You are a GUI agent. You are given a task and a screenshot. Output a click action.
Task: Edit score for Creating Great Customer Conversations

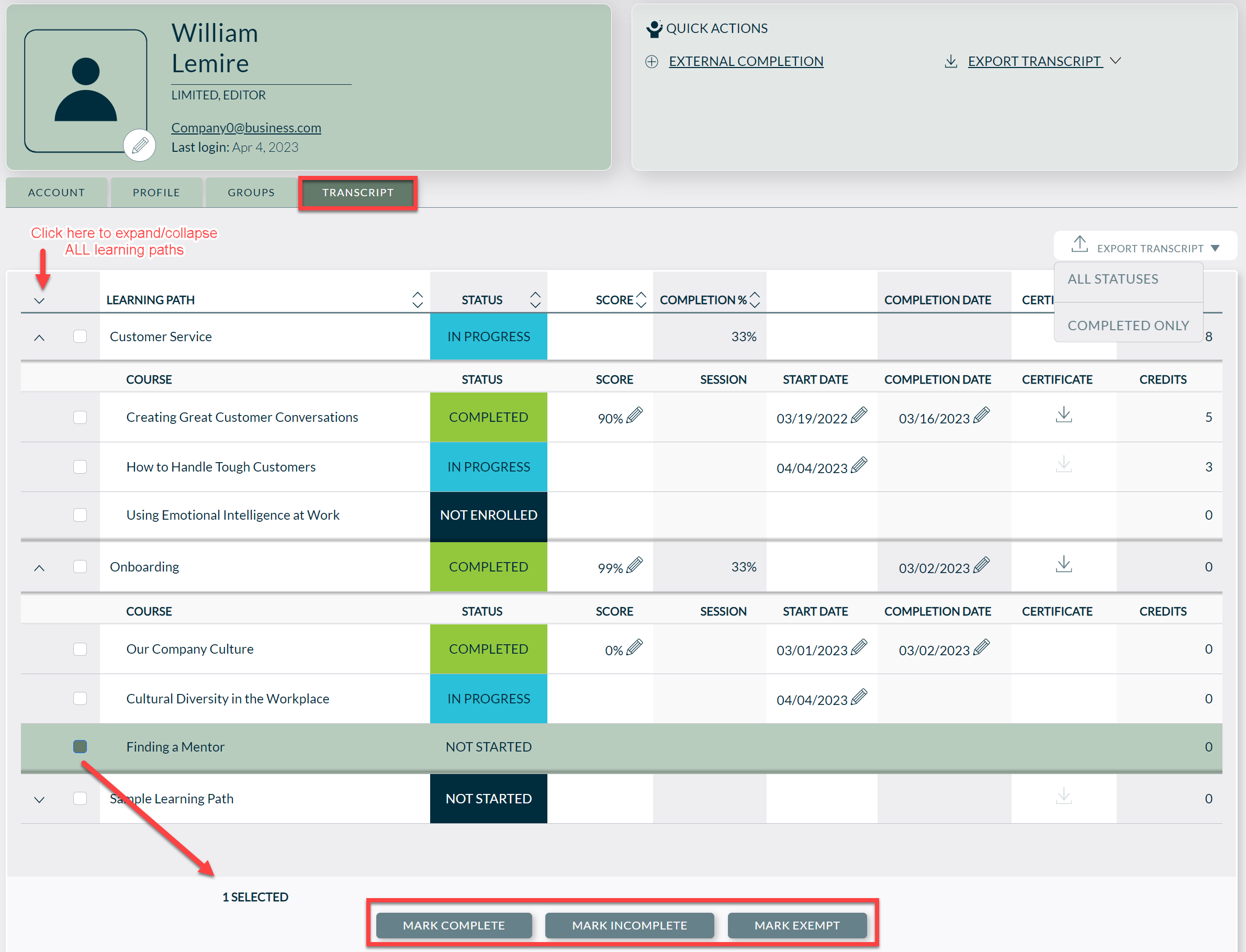[635, 416]
